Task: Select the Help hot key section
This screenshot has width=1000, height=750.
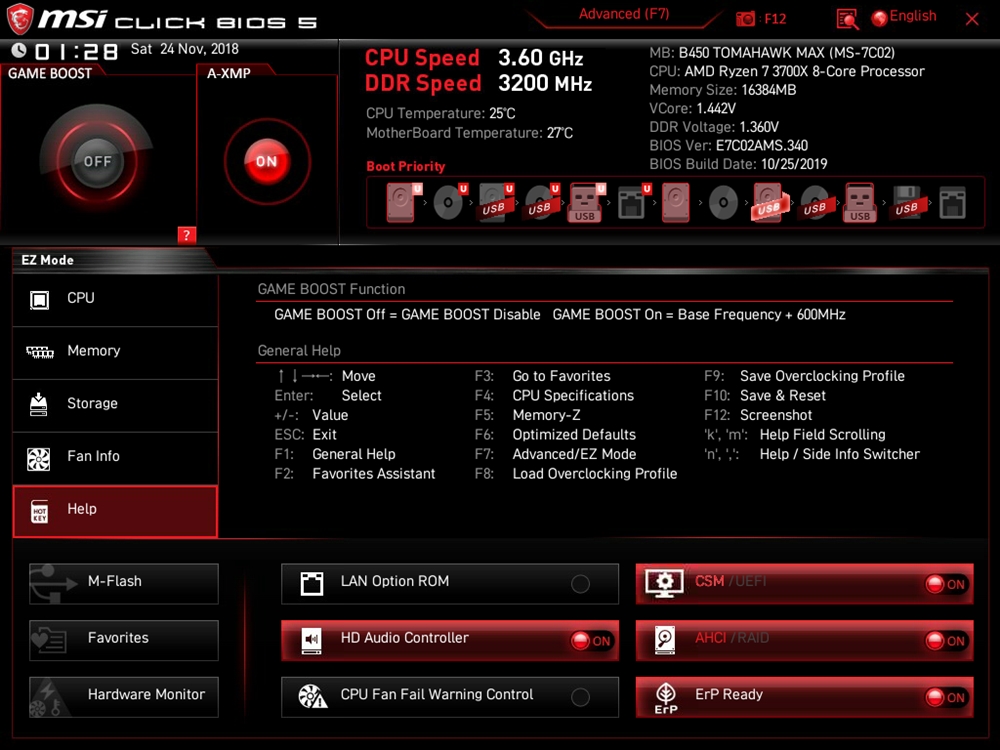Action: point(115,511)
